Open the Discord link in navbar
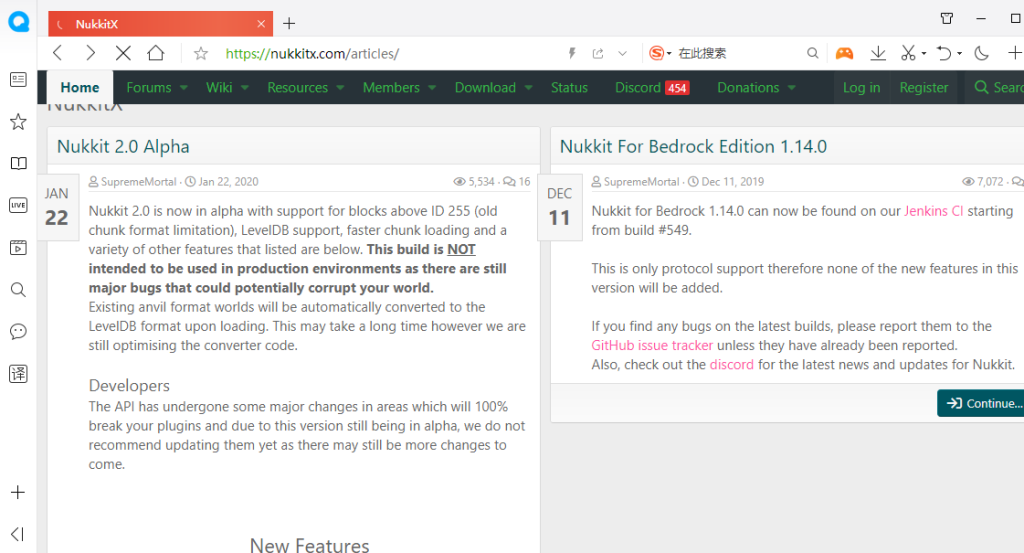The width and height of the screenshot is (1024, 553). point(652,87)
